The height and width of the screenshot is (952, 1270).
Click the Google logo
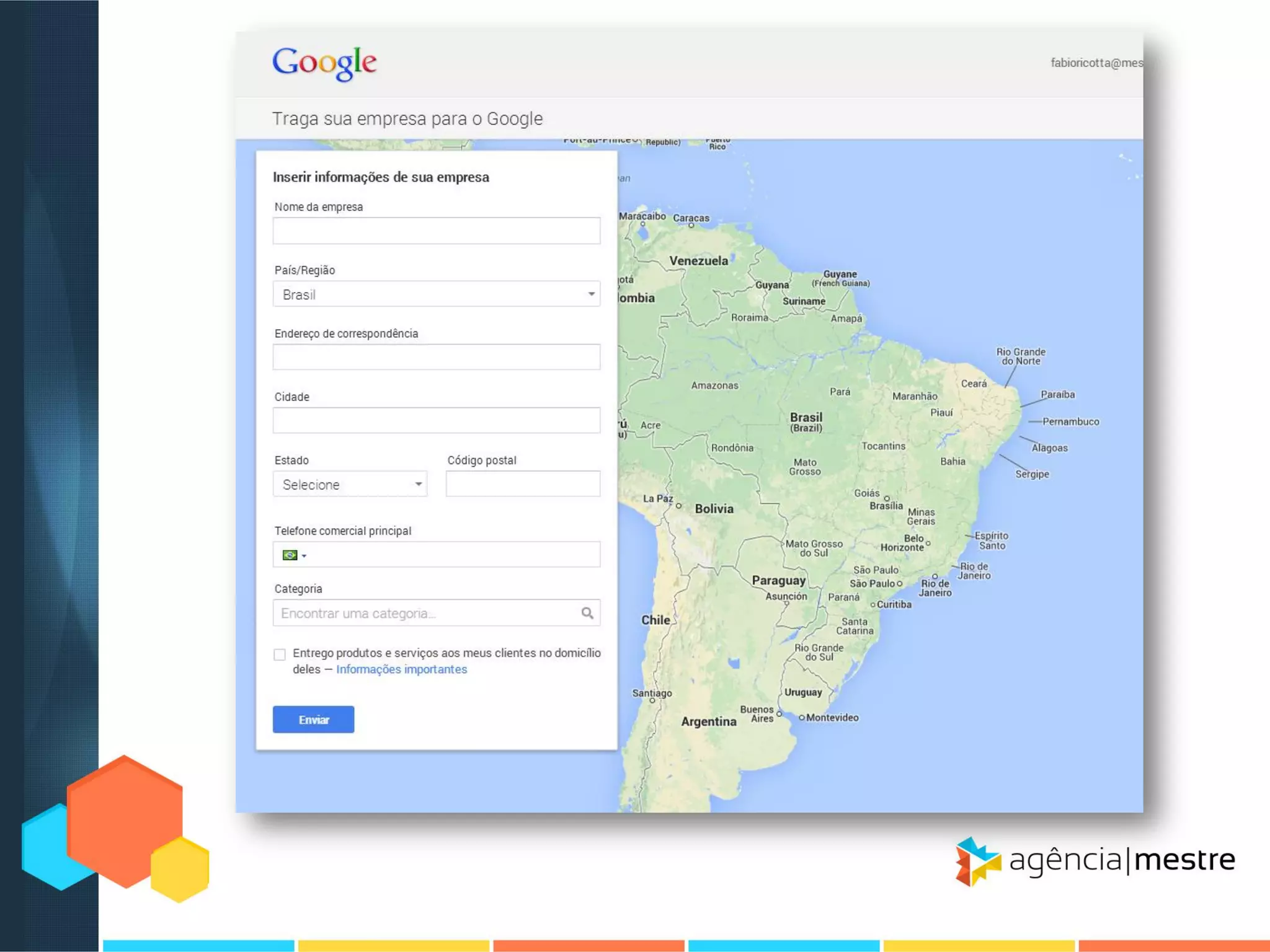pyautogui.click(x=324, y=63)
